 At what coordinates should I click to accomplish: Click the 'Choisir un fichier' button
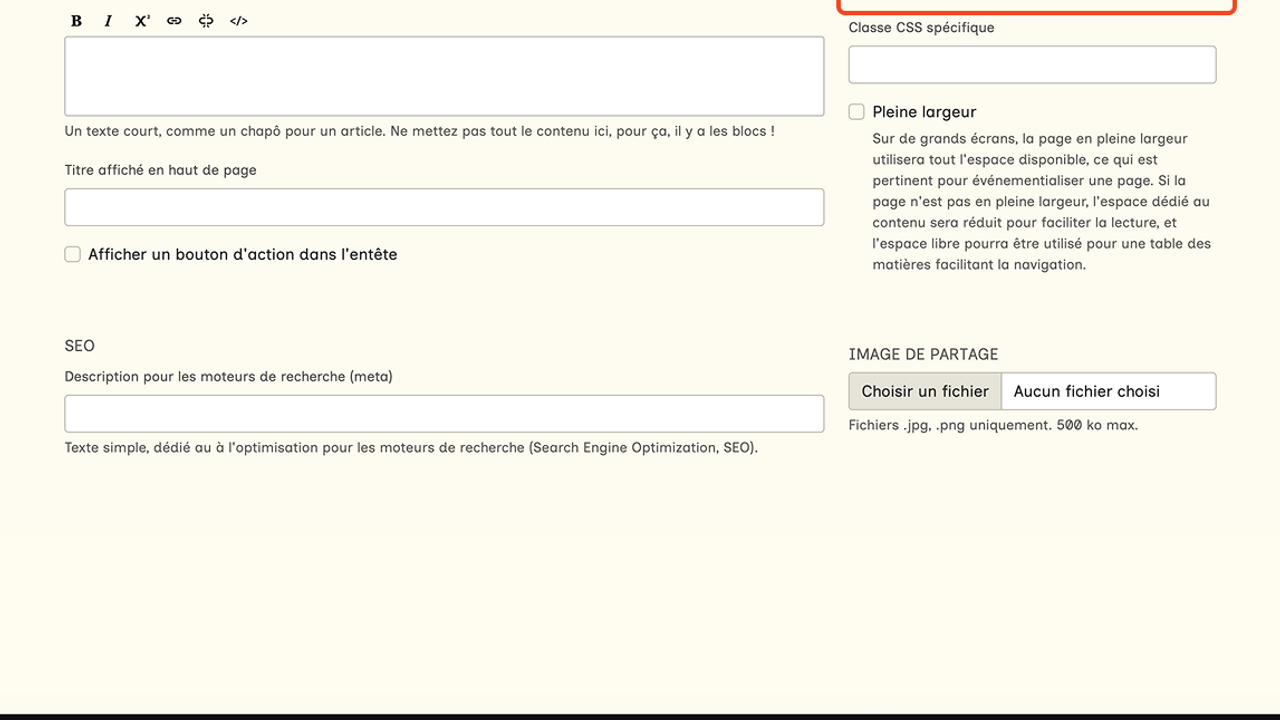point(925,391)
